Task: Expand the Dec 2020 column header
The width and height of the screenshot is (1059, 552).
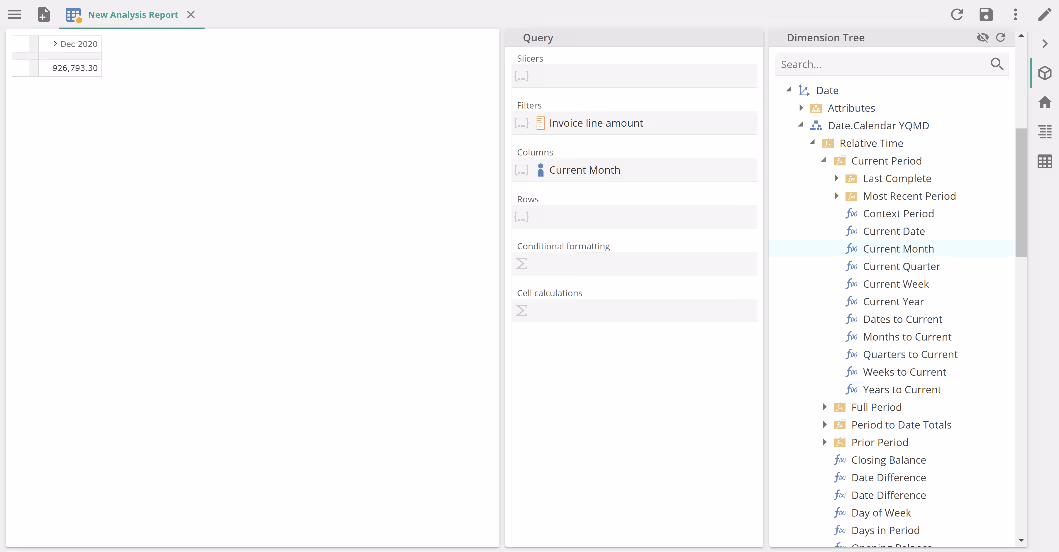Action: (x=55, y=44)
